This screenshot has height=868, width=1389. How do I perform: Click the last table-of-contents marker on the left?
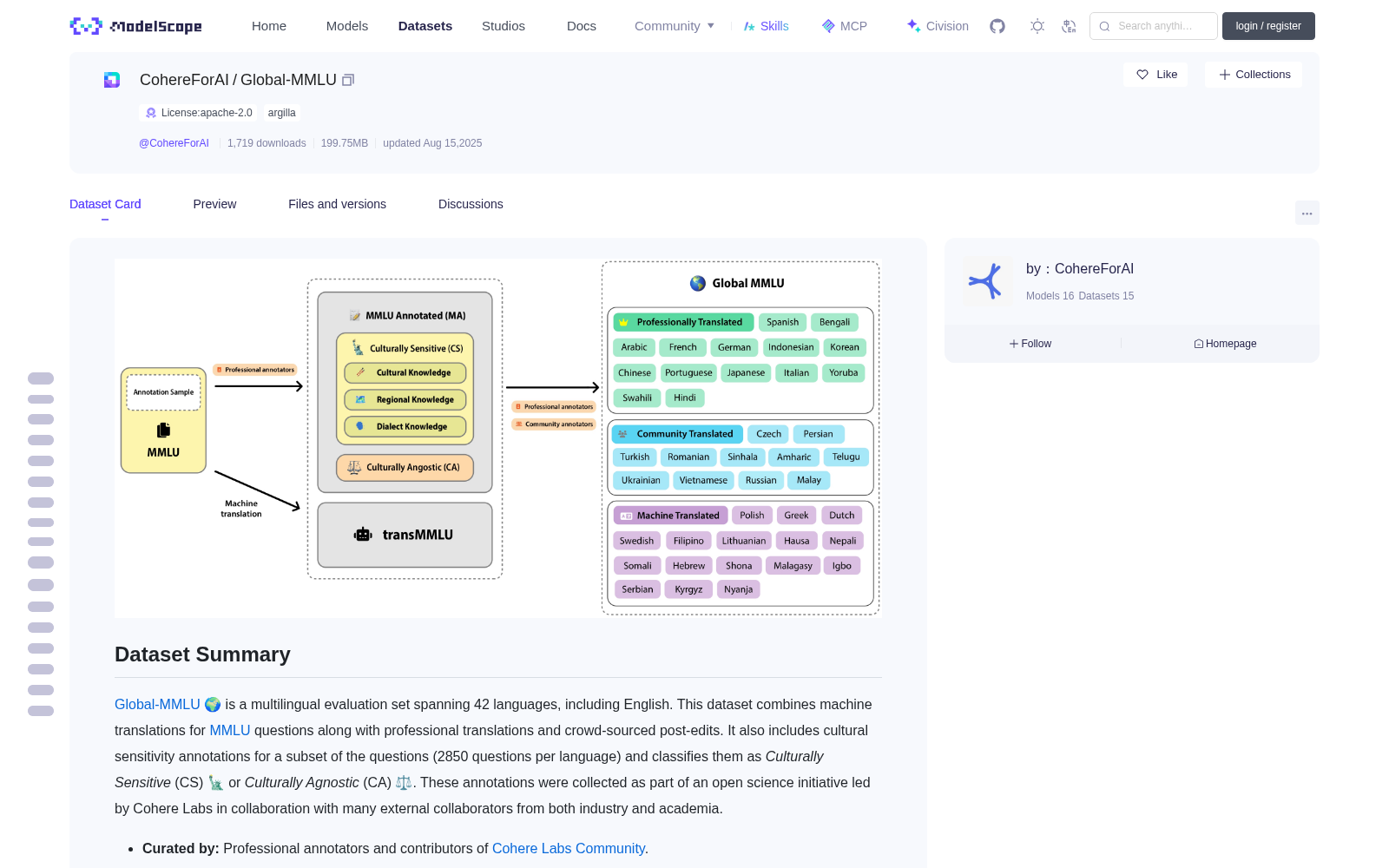tap(41, 711)
